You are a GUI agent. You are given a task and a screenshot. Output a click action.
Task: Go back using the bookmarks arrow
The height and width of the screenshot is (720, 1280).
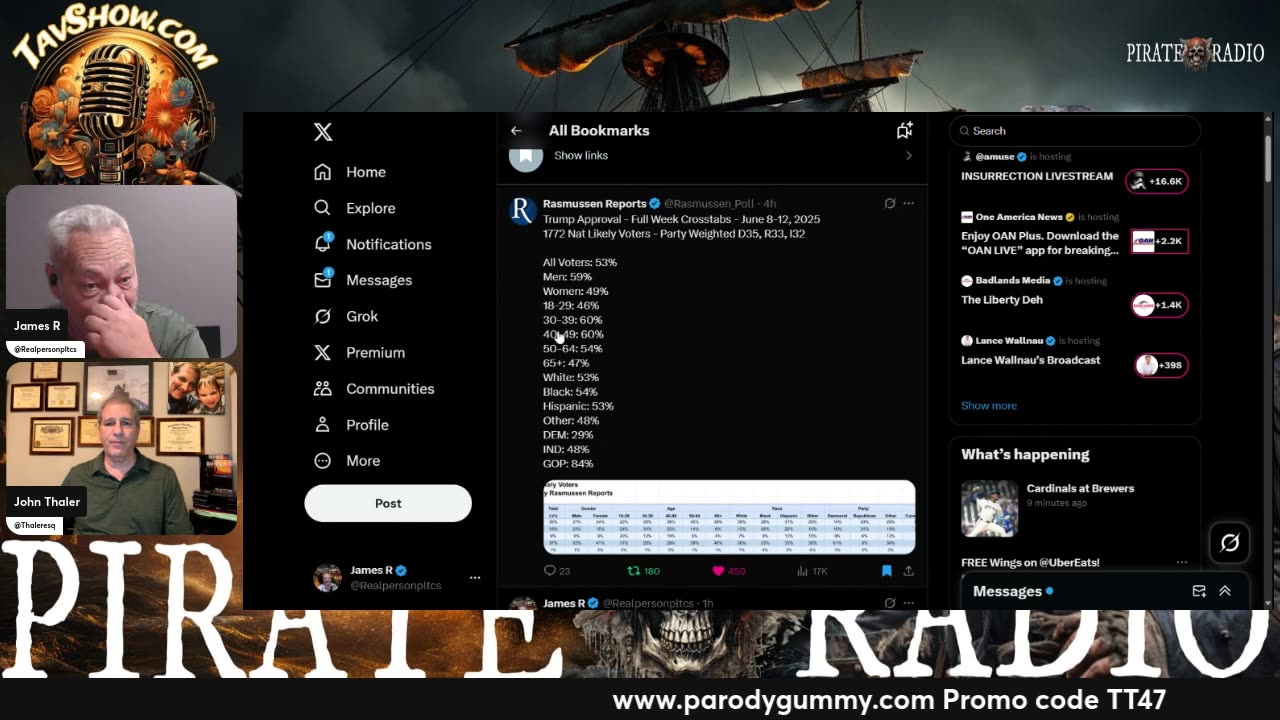point(516,131)
